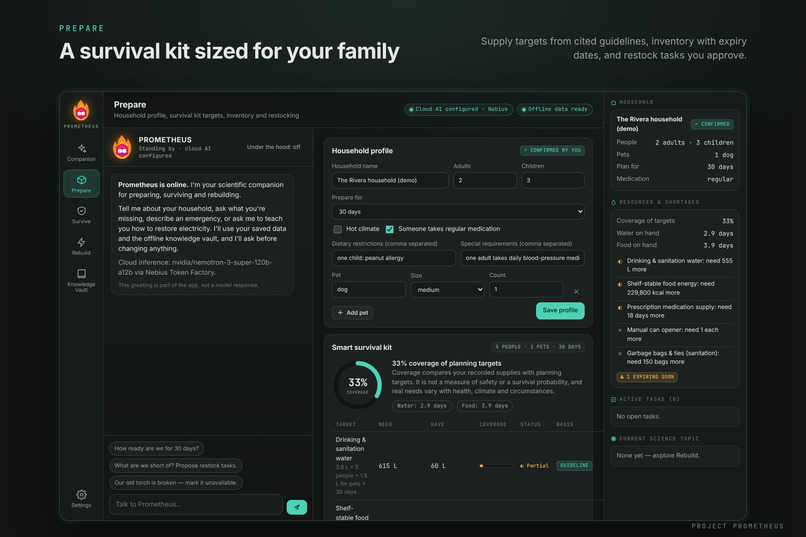The width and height of the screenshot is (806, 537).
Task: Open the Knowledge Vault section
Action: coord(81,280)
